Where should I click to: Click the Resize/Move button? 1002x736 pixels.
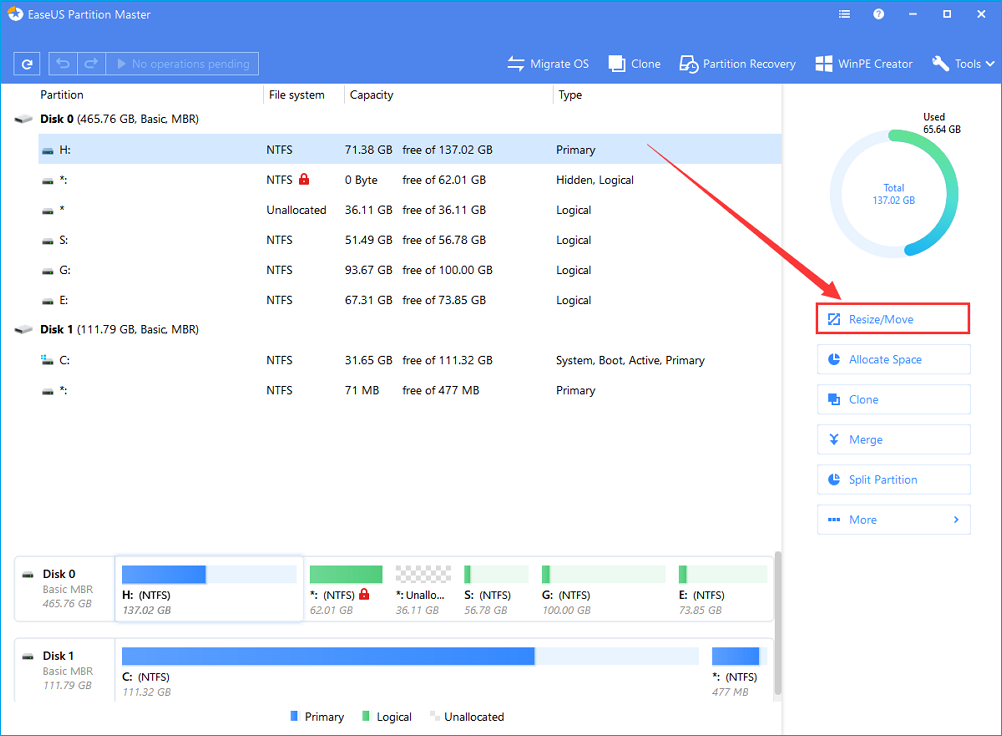(893, 319)
